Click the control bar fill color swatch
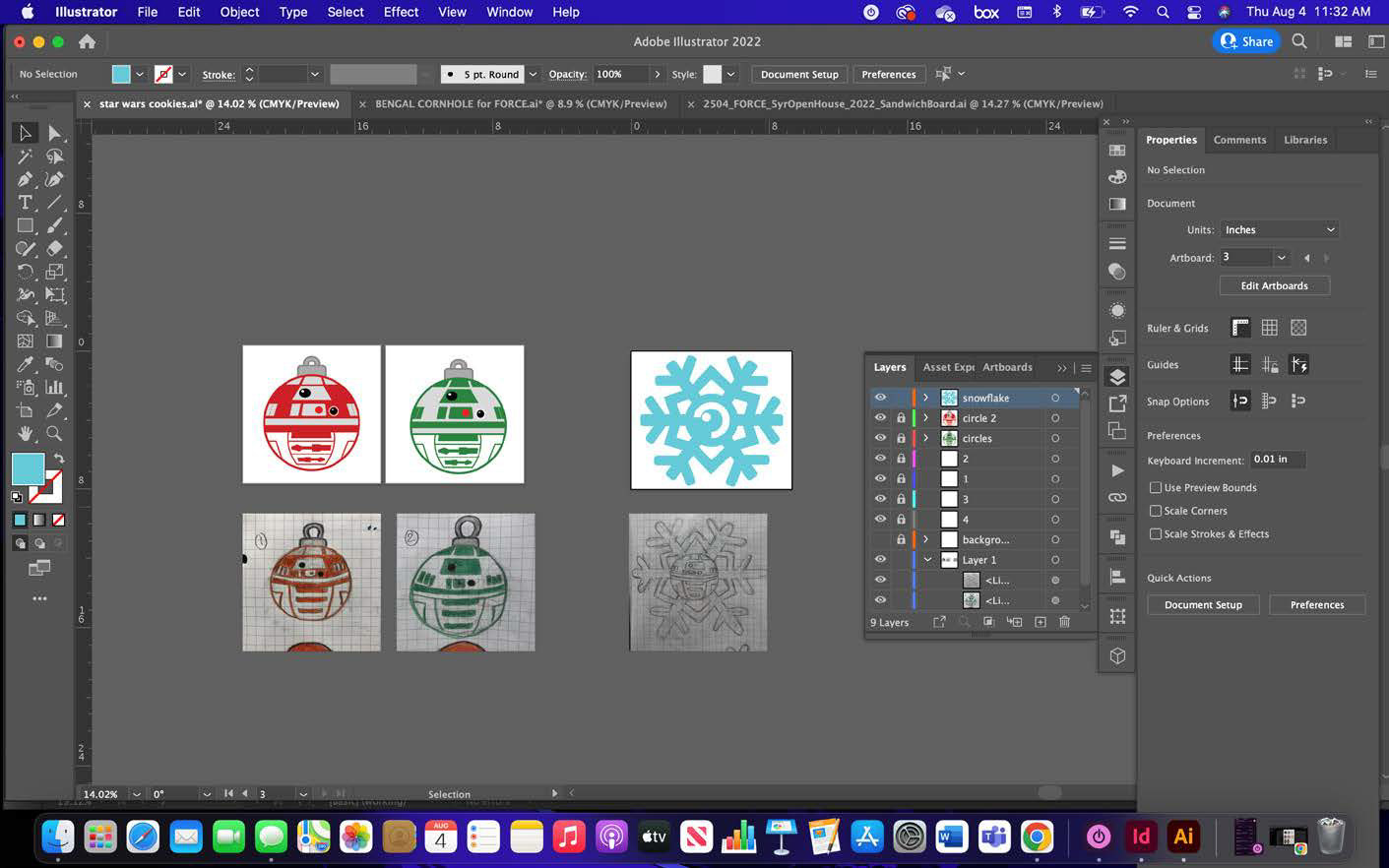 coord(121,74)
